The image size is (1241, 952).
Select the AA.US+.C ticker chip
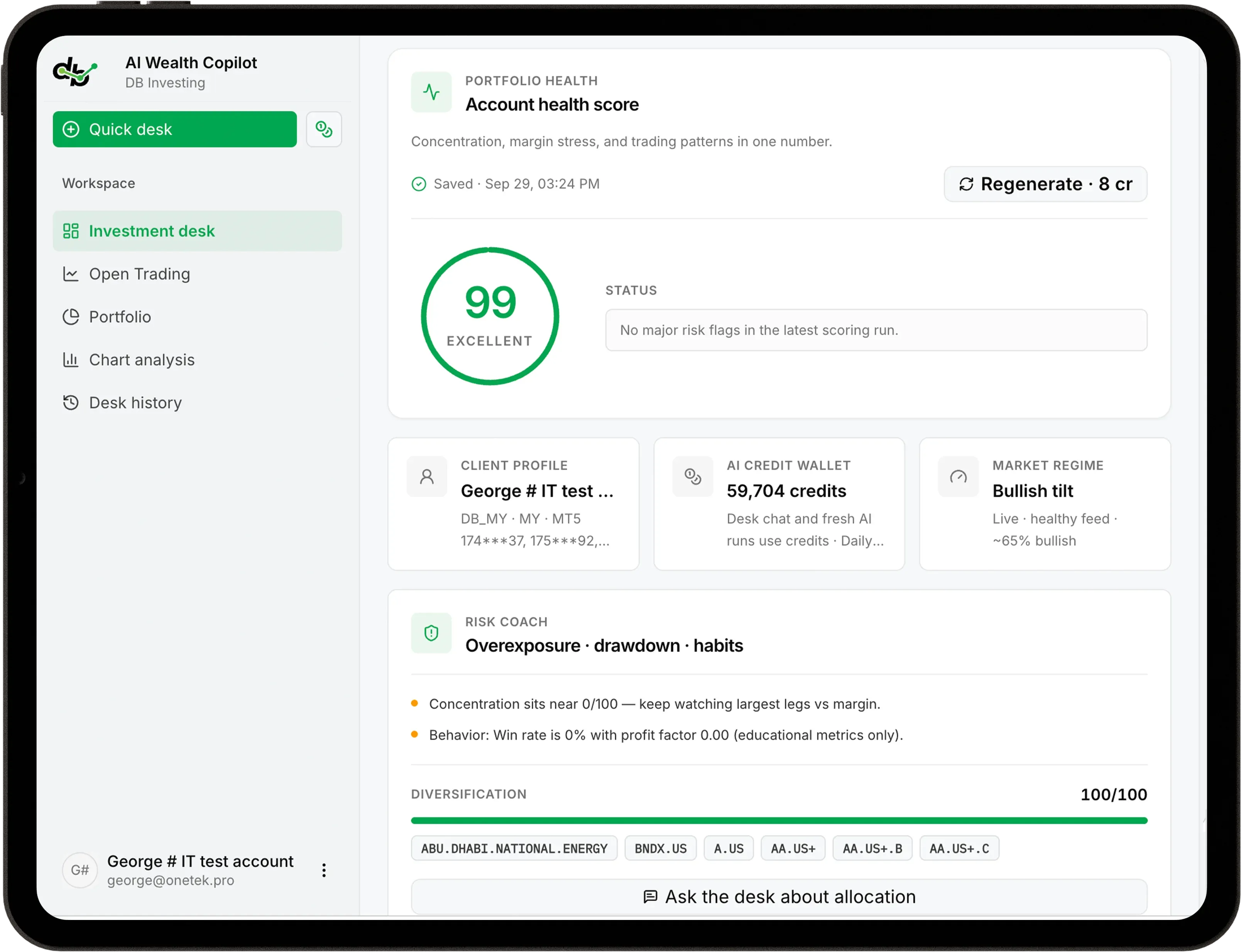click(960, 849)
